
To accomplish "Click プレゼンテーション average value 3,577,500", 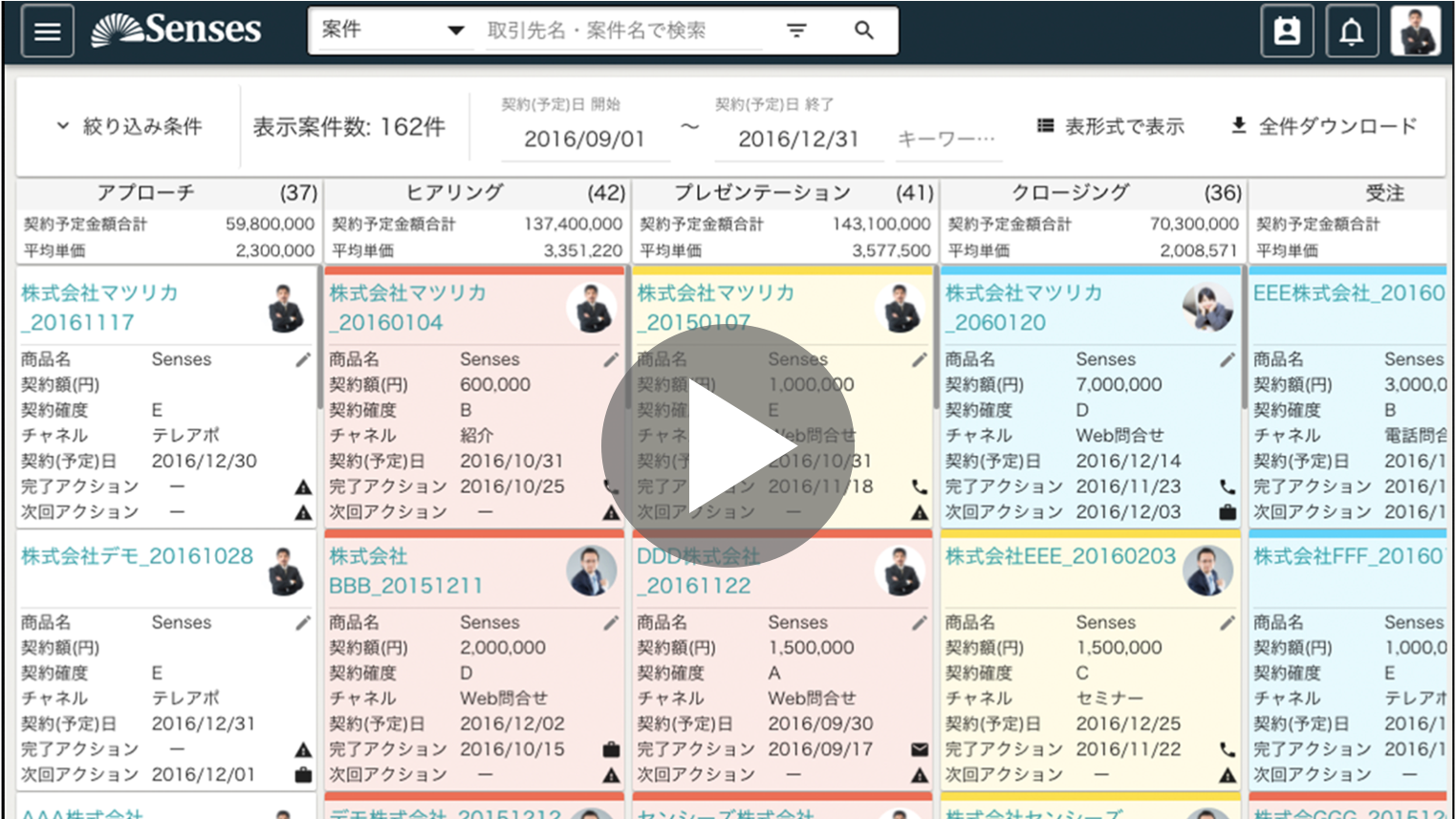I will tap(891, 250).
